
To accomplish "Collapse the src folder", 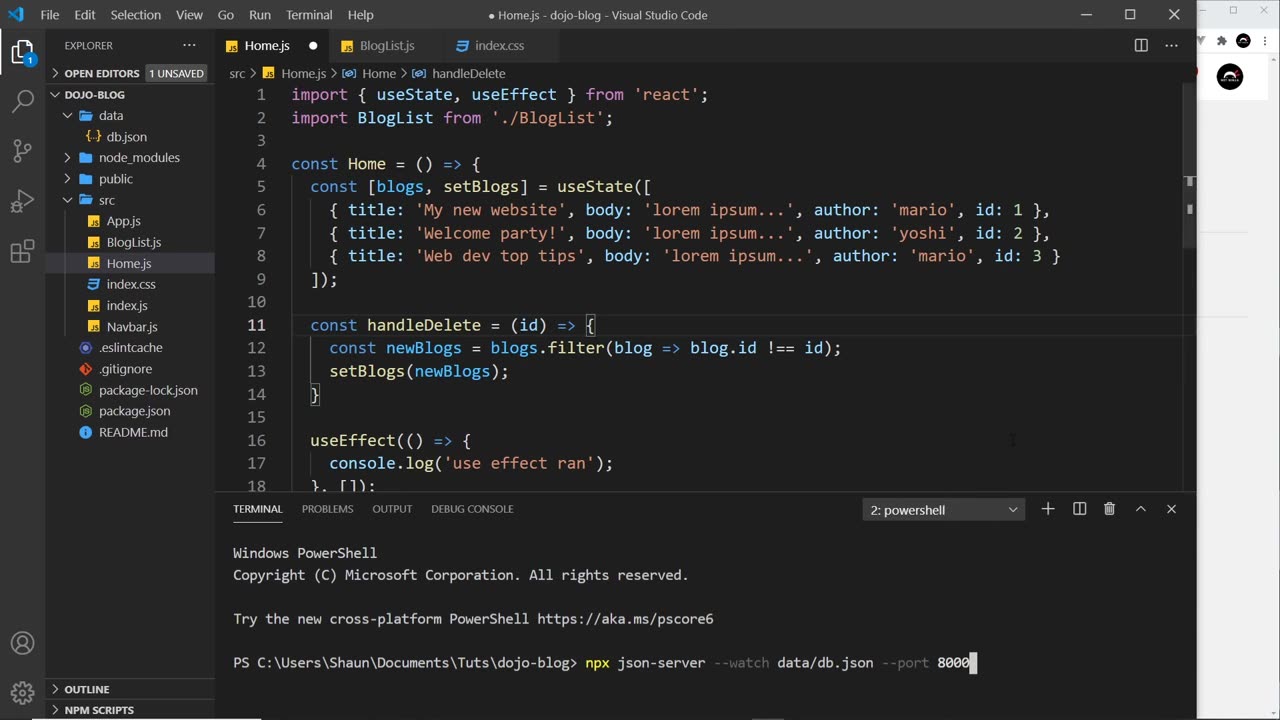I will pos(130,200).
